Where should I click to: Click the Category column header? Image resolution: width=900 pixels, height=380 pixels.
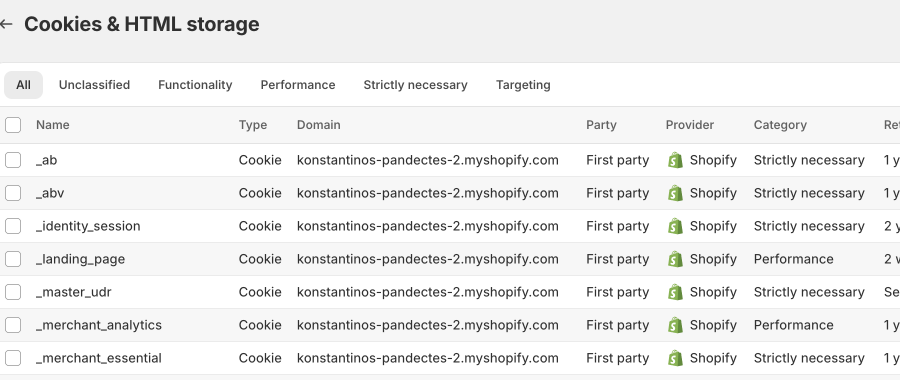point(780,125)
